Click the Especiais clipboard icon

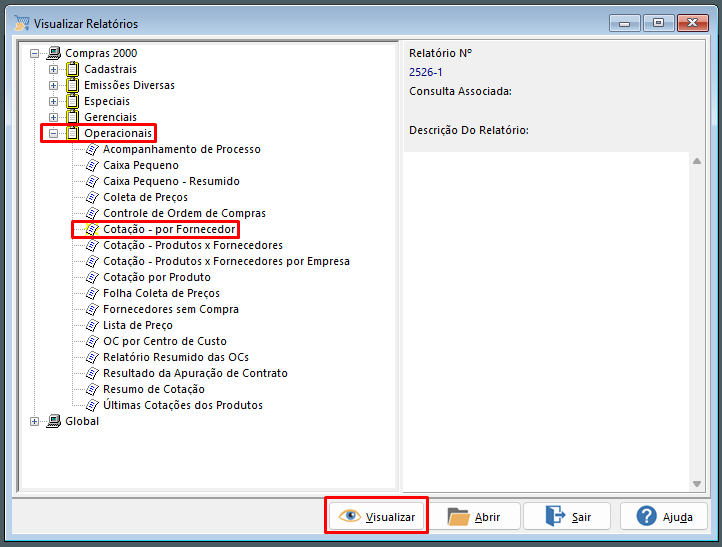coord(72,101)
